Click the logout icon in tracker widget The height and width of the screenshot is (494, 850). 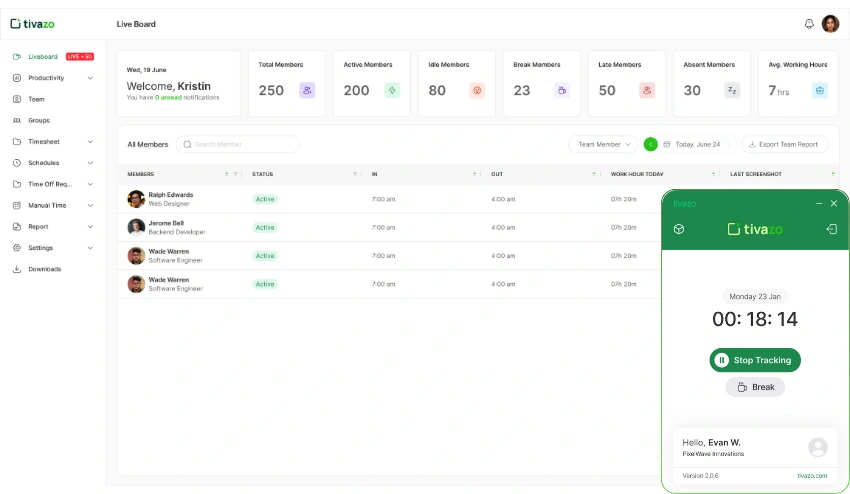[x=832, y=229]
